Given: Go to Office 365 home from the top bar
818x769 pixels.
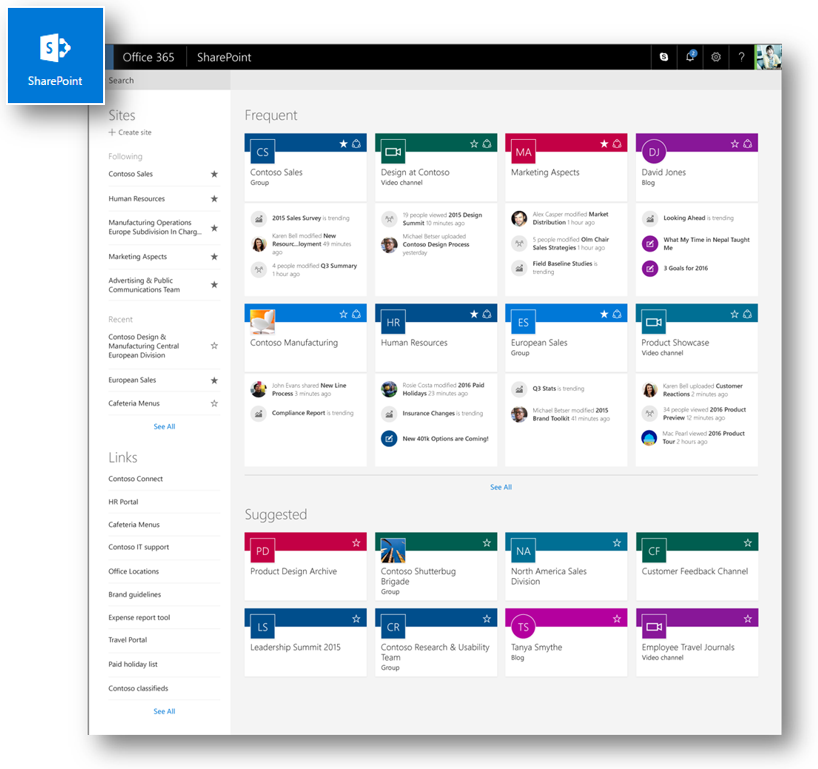Looking at the screenshot, I should 147,57.
